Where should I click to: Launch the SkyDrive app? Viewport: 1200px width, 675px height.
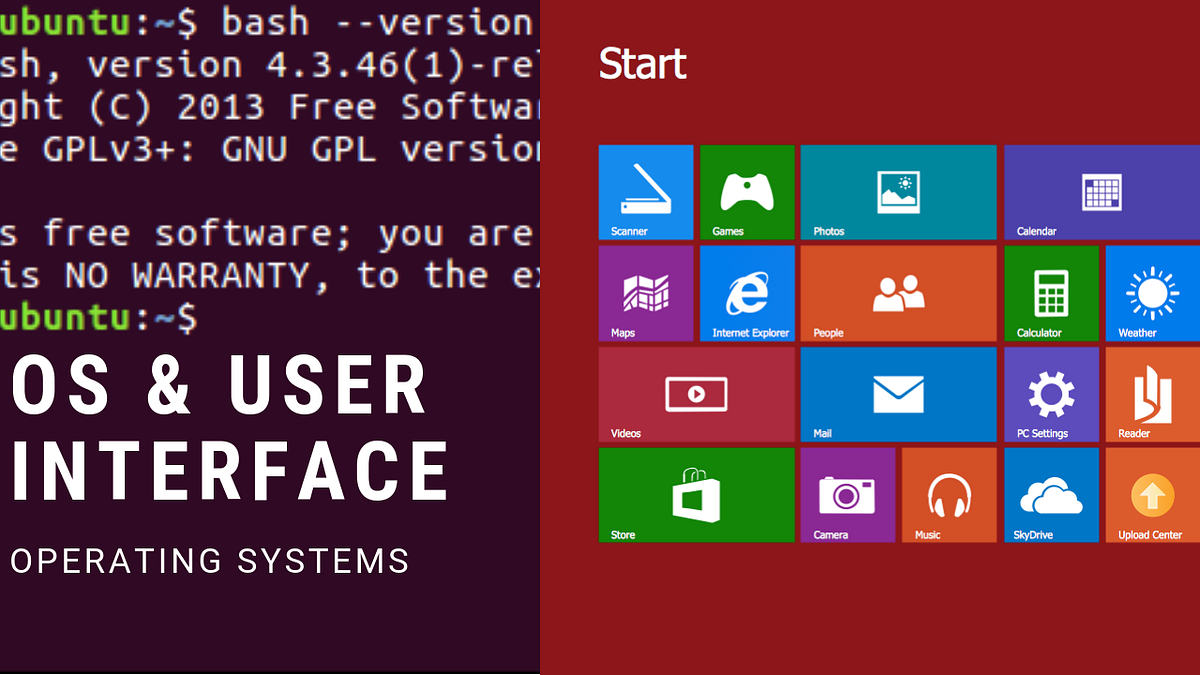(x=1051, y=495)
